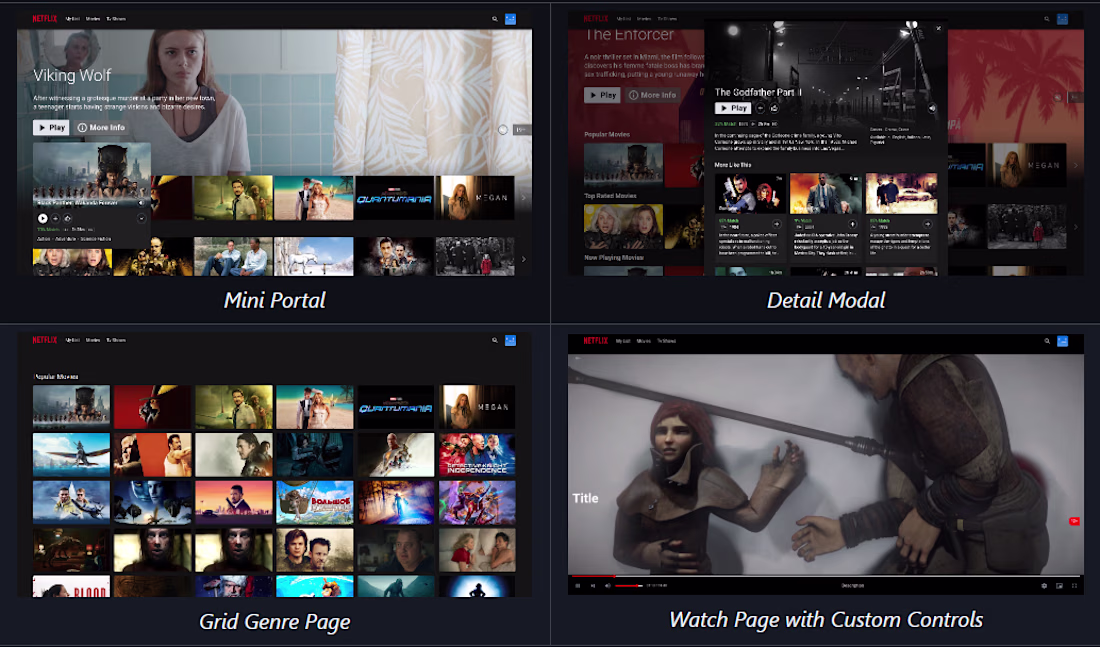Image resolution: width=1100 pixels, height=647 pixels.
Task: Open the white horse snow thumbnail in Mini Portal
Action: click(314, 256)
